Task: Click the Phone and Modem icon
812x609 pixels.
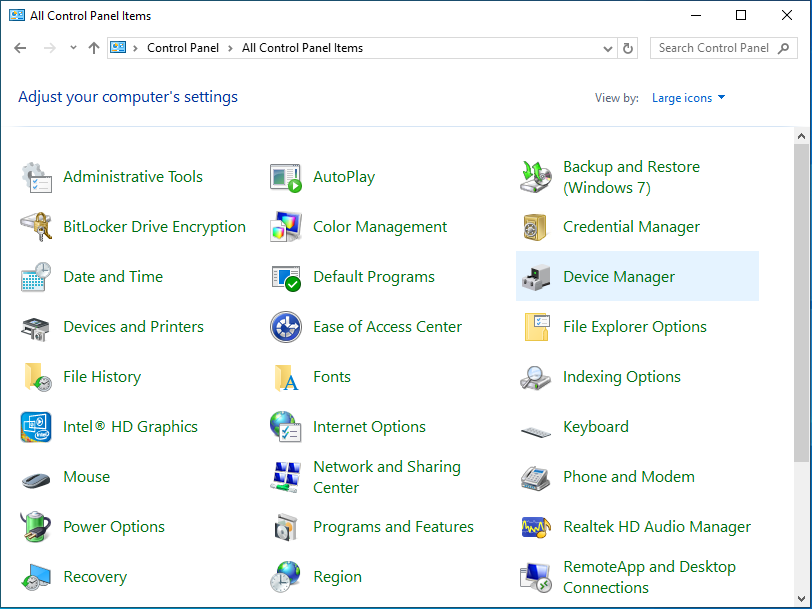Action: [536, 477]
